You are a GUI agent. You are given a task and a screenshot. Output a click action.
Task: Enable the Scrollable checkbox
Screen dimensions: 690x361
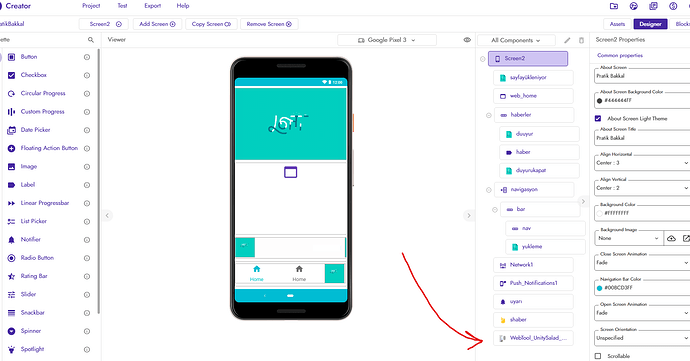click(598, 356)
